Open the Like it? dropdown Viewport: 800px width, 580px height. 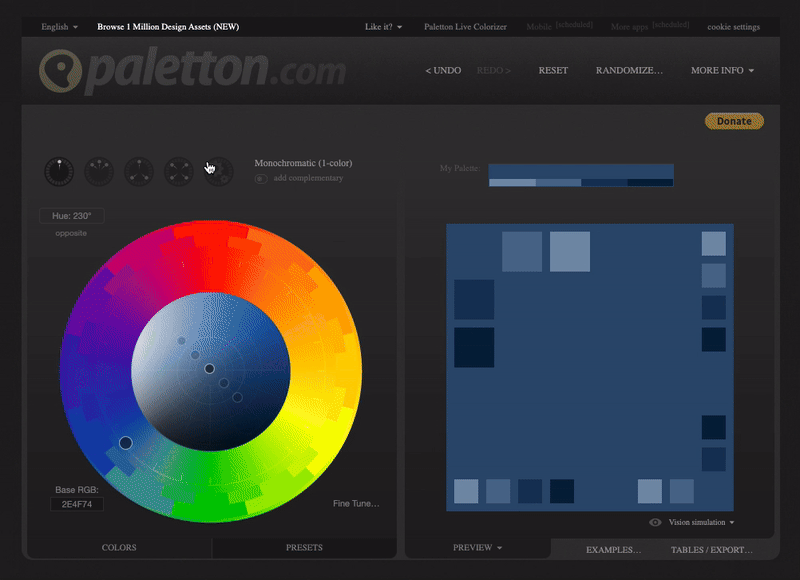click(383, 27)
